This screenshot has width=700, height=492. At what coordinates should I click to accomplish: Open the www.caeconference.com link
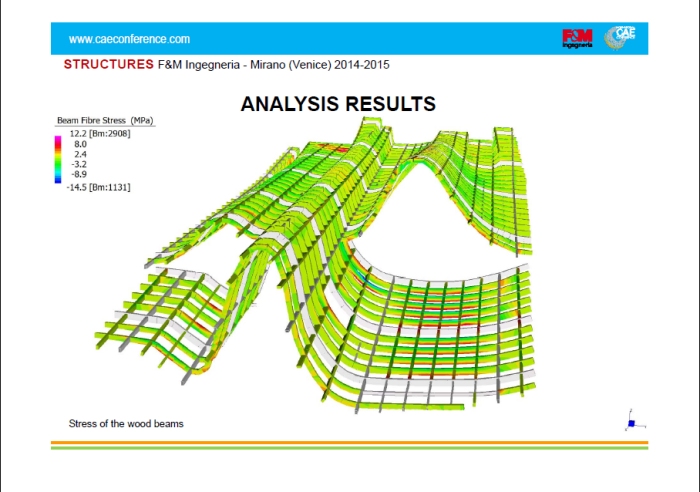tap(129, 39)
